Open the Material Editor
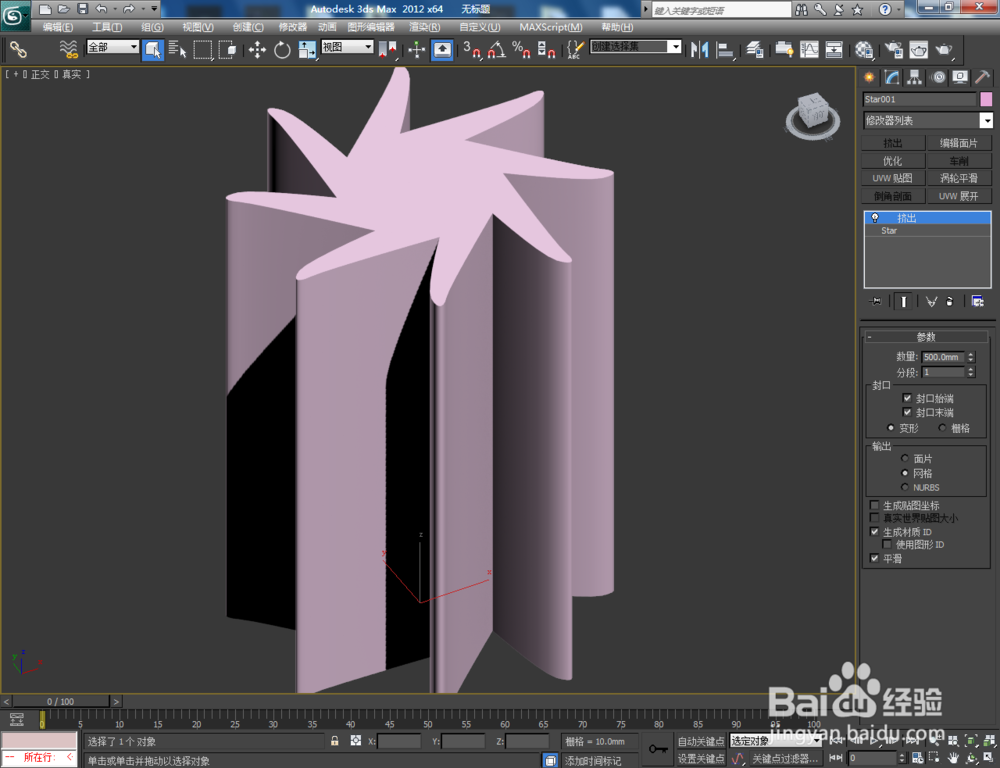This screenshot has height=768, width=1000. 862,50
